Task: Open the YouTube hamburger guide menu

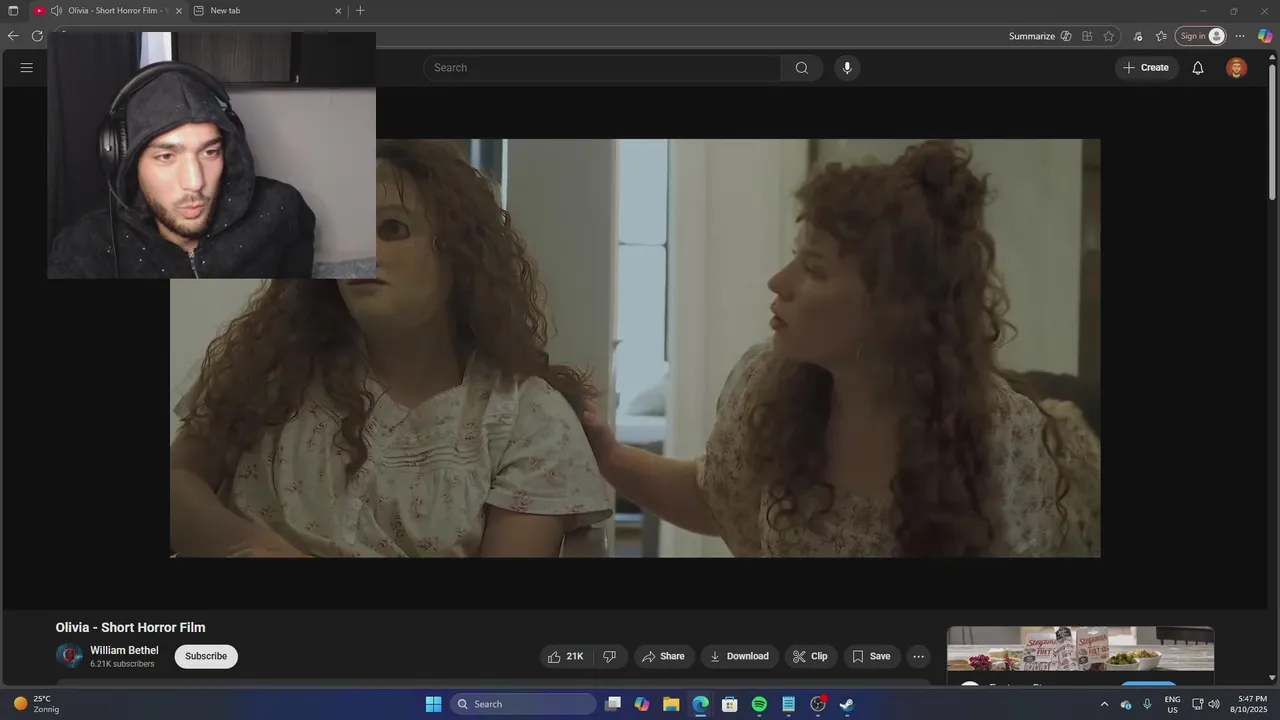Action: (x=27, y=68)
